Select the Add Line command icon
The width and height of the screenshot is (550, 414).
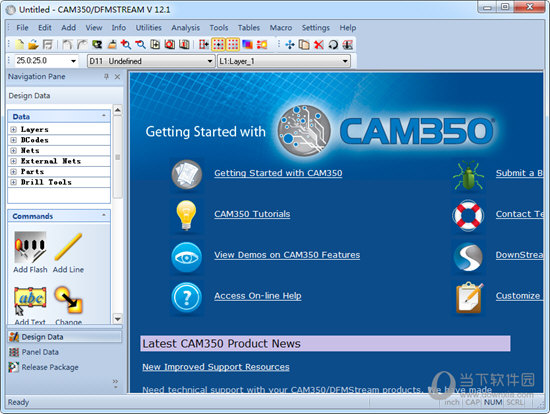coord(68,247)
